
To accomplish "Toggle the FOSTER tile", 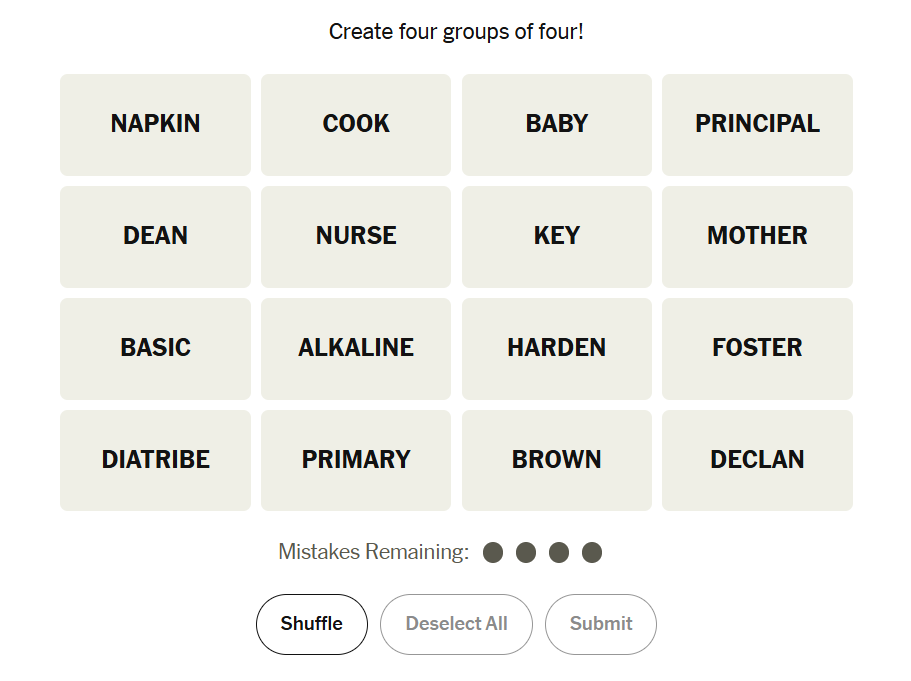I will (757, 348).
